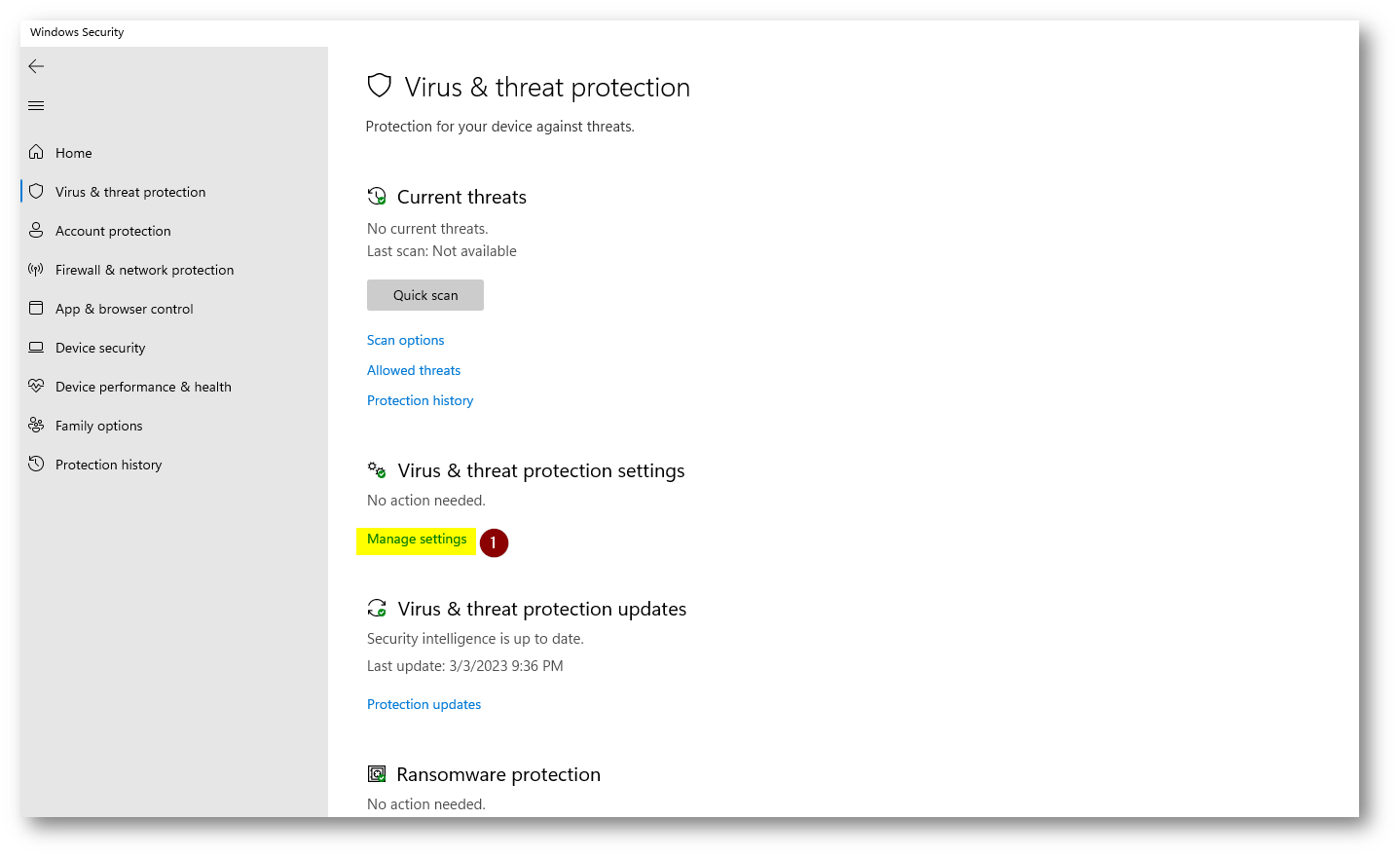The height and width of the screenshot is (858, 1400).
Task: Click the Home house icon
Action: coord(36,152)
